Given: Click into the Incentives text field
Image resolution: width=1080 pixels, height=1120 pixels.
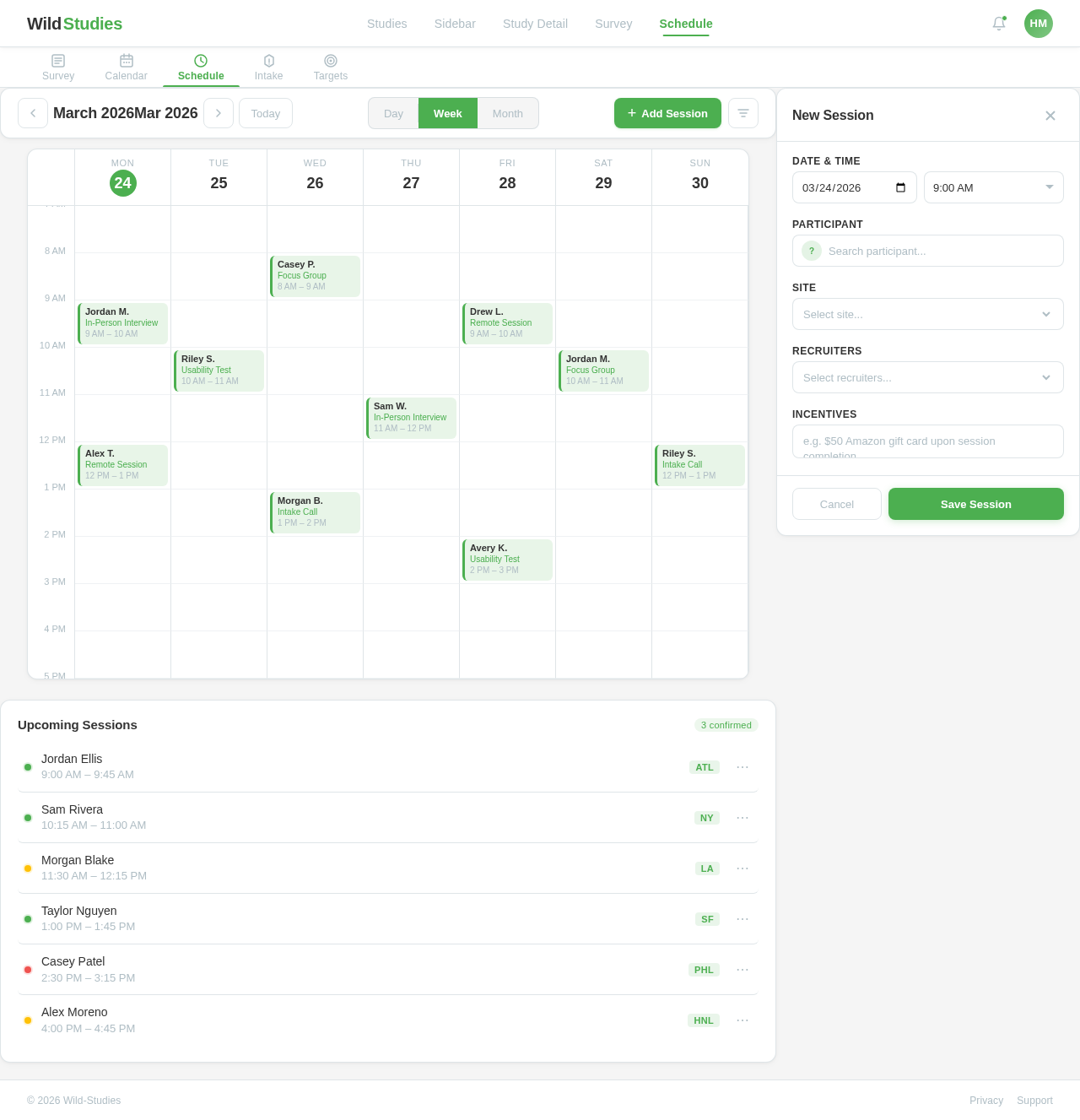Looking at the screenshot, I should point(927,441).
